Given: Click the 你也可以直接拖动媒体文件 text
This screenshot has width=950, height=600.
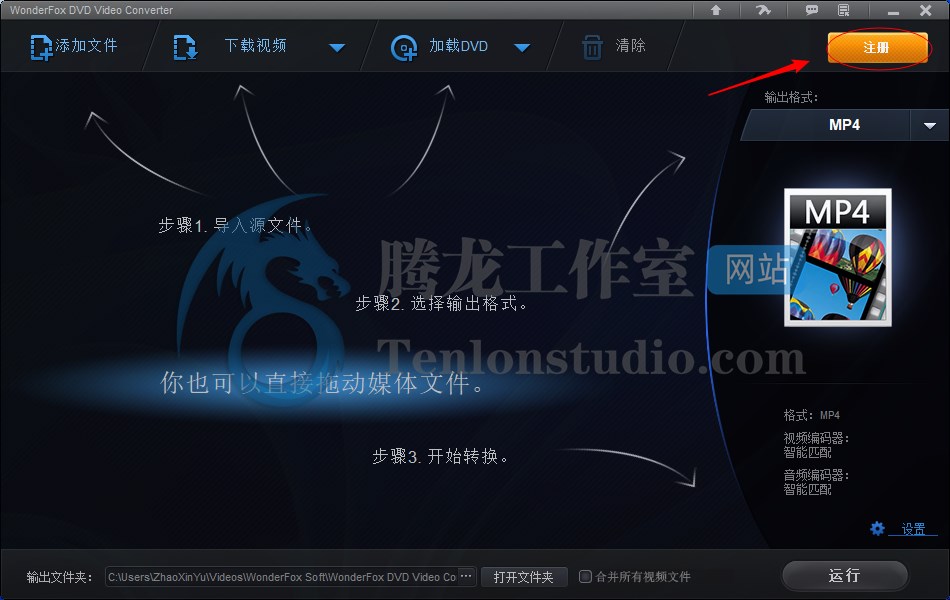Looking at the screenshot, I should [322, 383].
